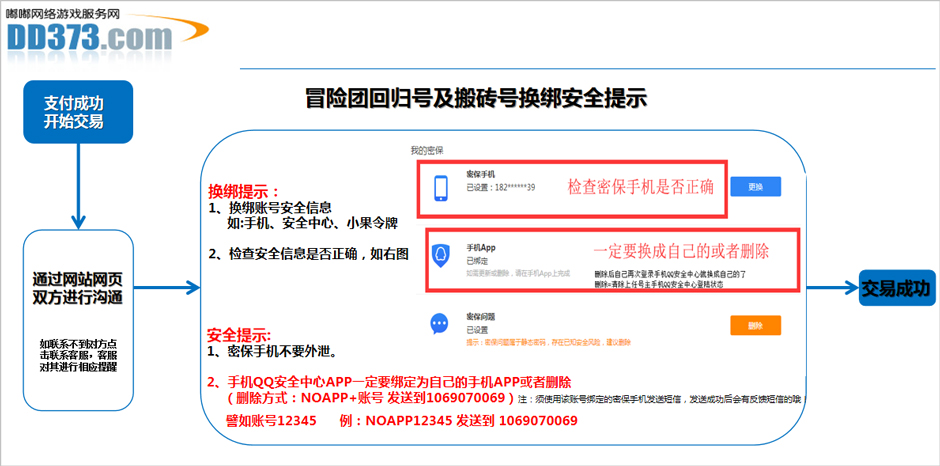Click the DD373.com logo
Image resolution: width=940 pixels, height=466 pixels.
coord(108,34)
